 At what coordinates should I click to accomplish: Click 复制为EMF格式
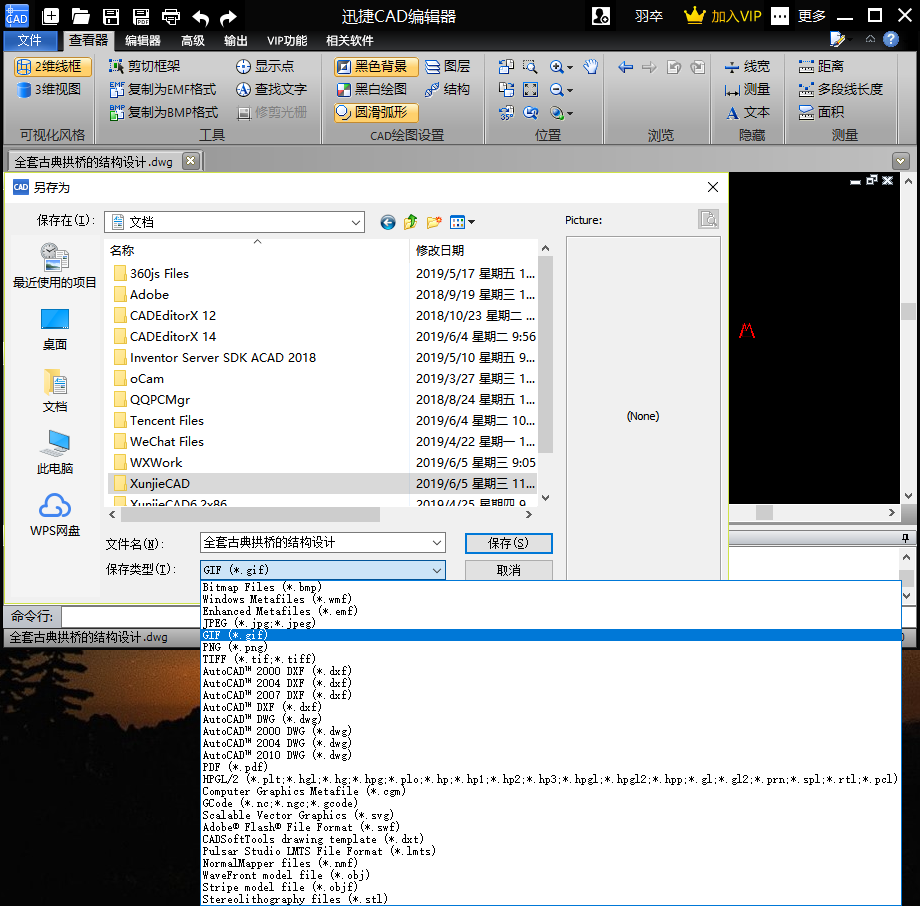[163, 89]
